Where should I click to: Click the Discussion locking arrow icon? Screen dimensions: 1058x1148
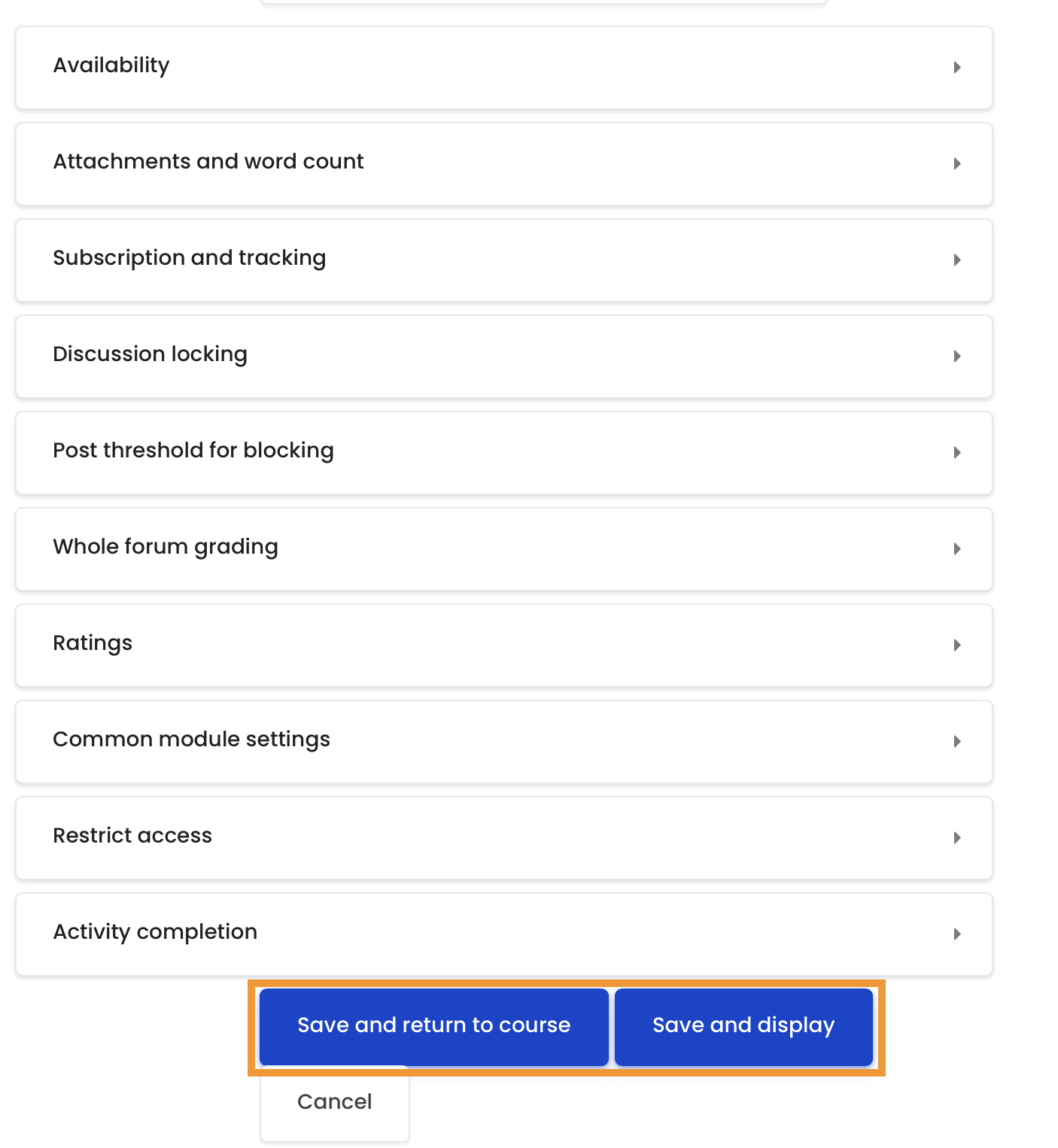point(957,357)
